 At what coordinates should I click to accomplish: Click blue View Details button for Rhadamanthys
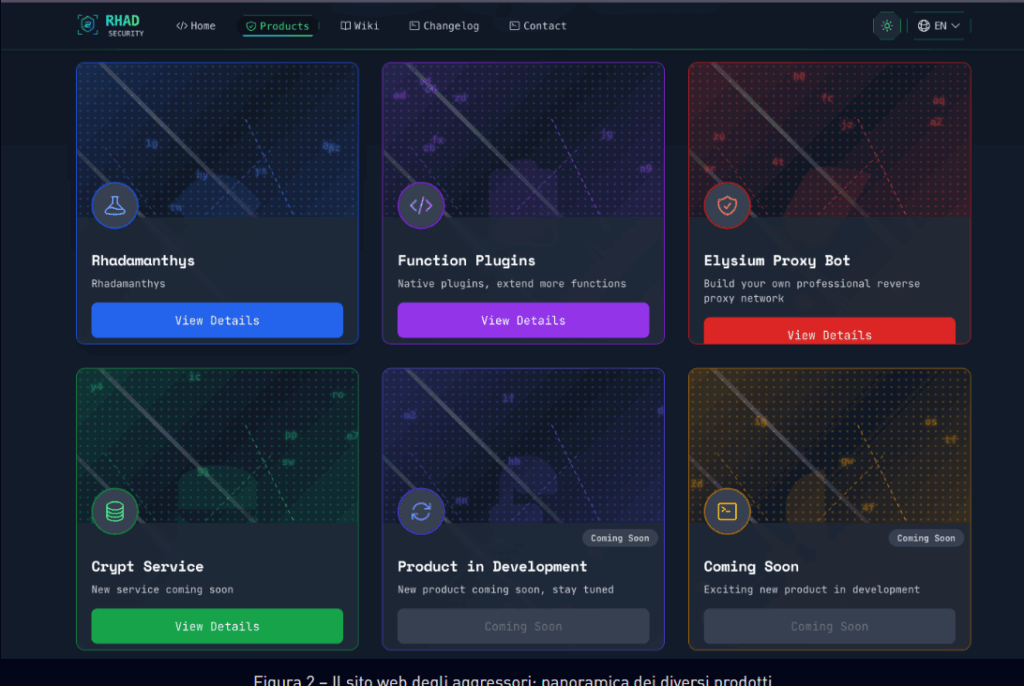point(217,320)
